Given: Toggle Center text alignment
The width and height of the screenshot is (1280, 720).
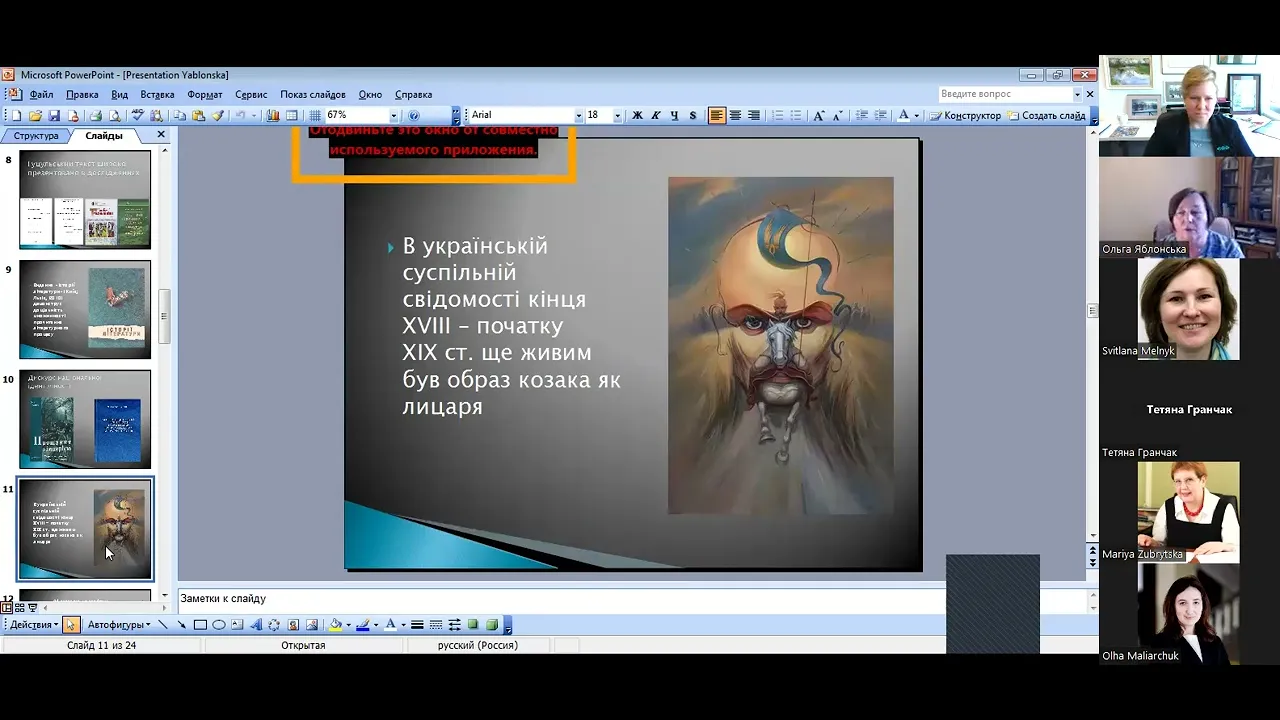Looking at the screenshot, I should pyautogui.click(x=735, y=116).
